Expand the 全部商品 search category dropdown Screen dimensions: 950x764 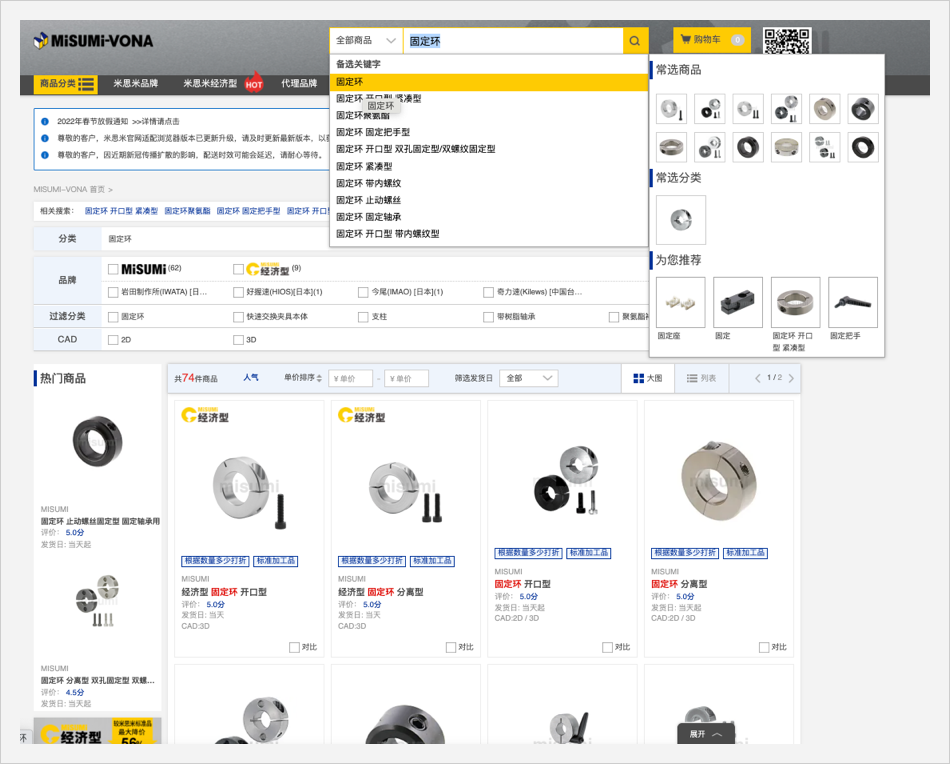pos(366,41)
